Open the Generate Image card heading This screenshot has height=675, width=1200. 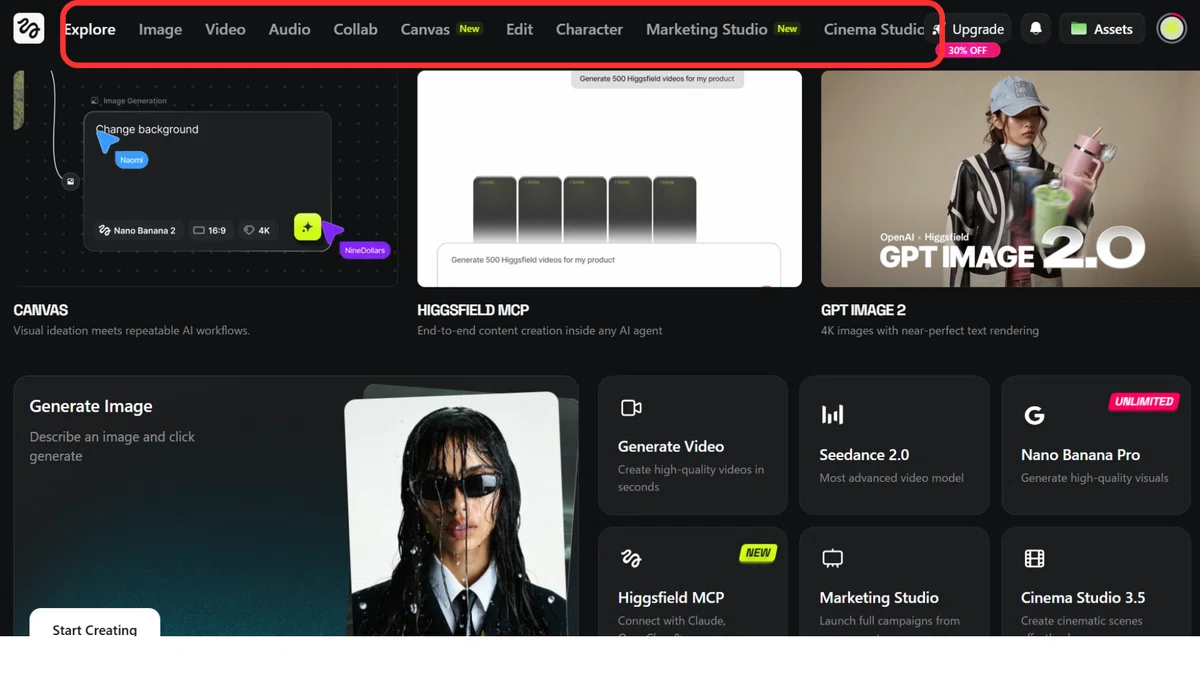click(91, 406)
